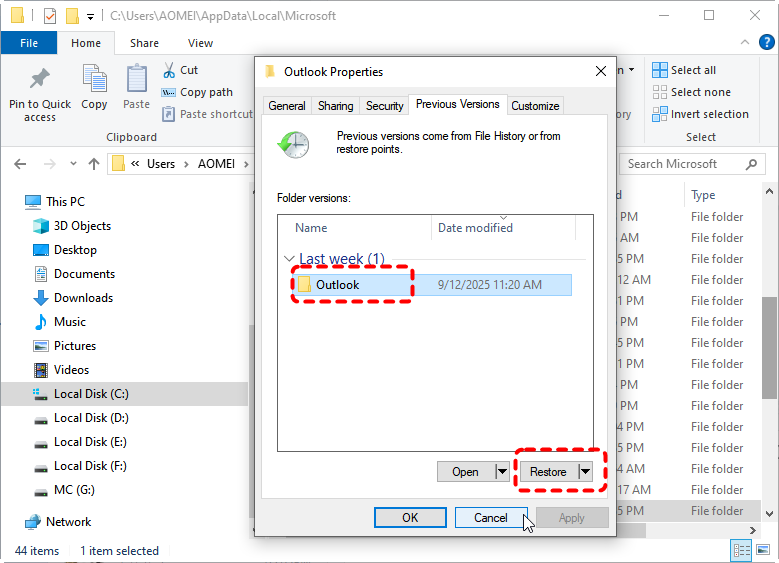
Task: Switch to details view icon
Action: point(742,550)
